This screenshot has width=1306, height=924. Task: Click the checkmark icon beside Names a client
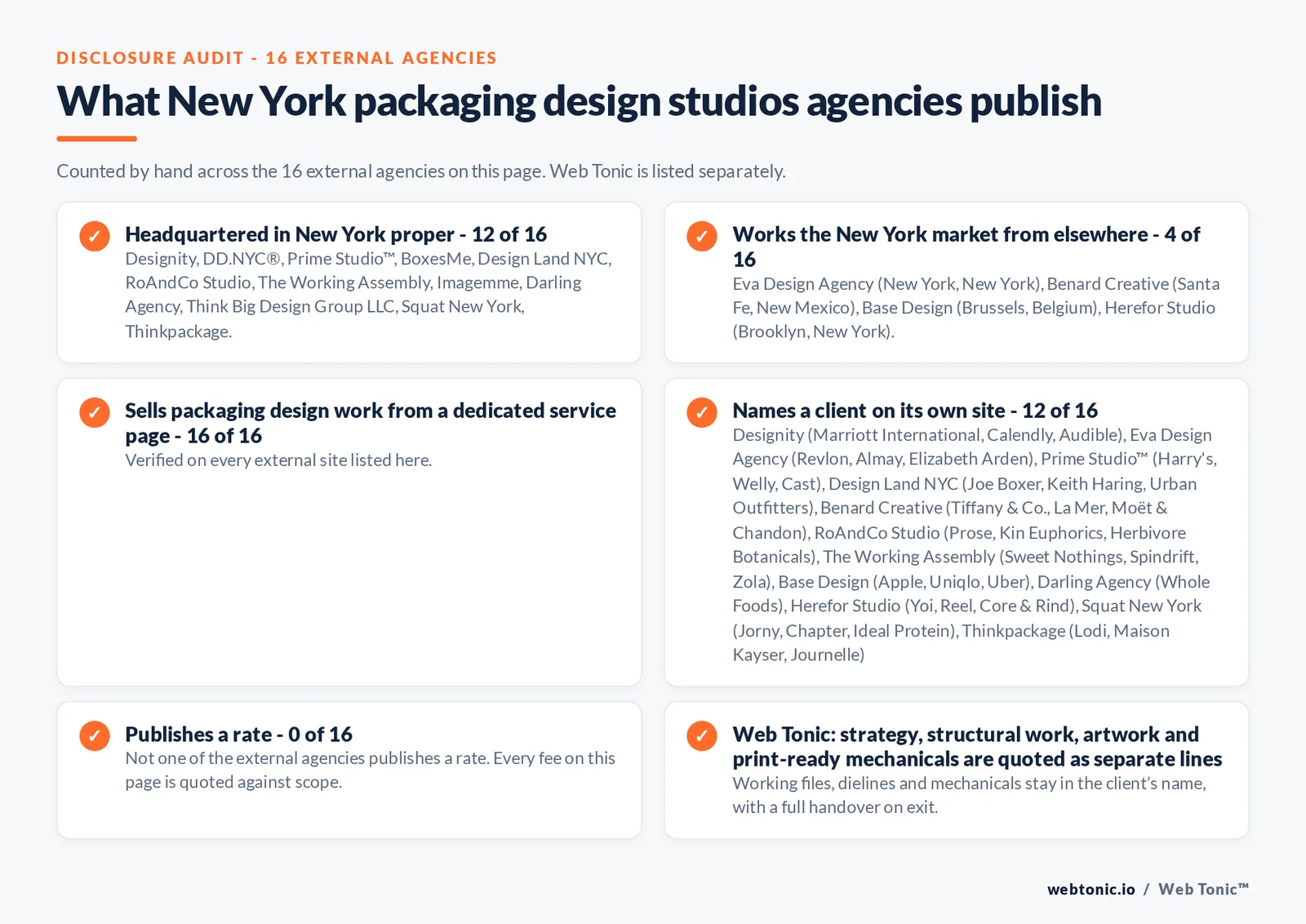click(x=702, y=412)
